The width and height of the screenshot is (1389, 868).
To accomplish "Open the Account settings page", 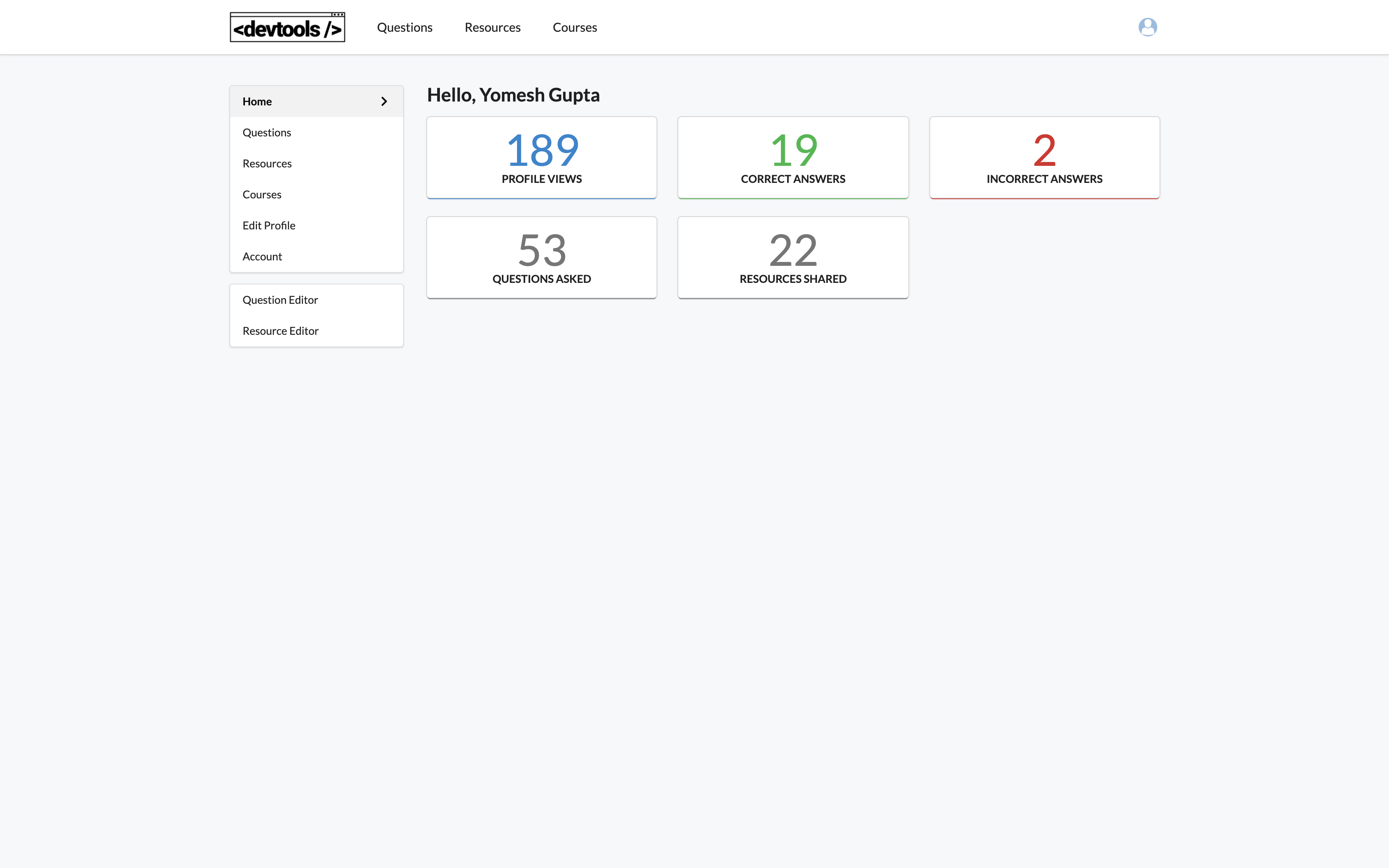I will click(262, 256).
